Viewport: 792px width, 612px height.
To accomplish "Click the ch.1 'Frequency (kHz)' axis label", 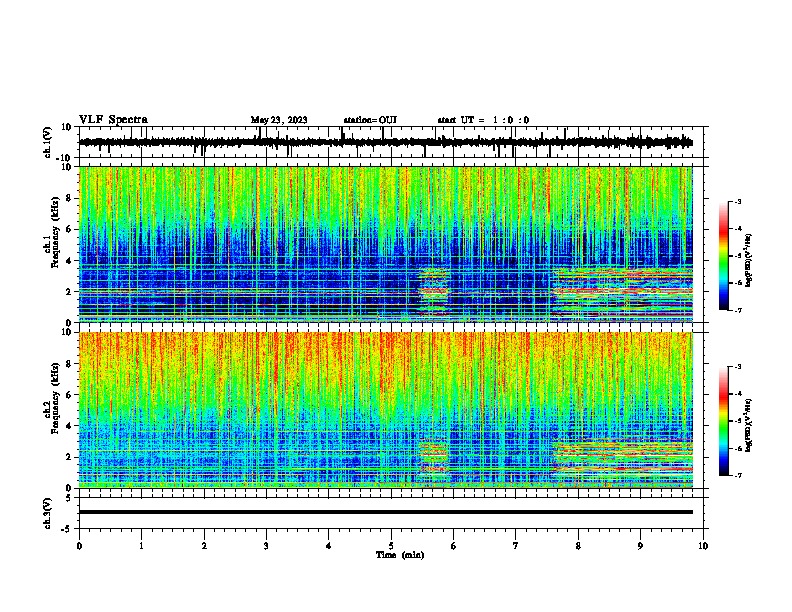I will coord(55,232).
